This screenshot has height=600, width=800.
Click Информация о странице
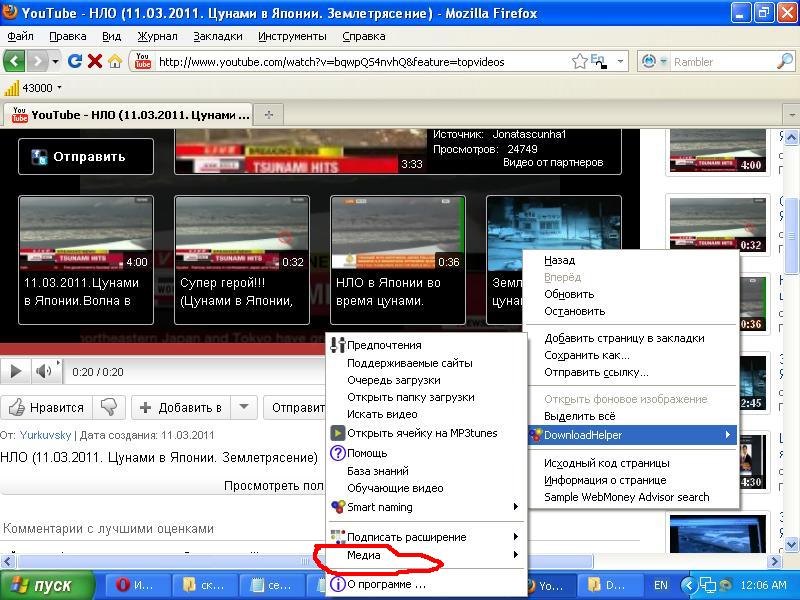click(x=633, y=480)
